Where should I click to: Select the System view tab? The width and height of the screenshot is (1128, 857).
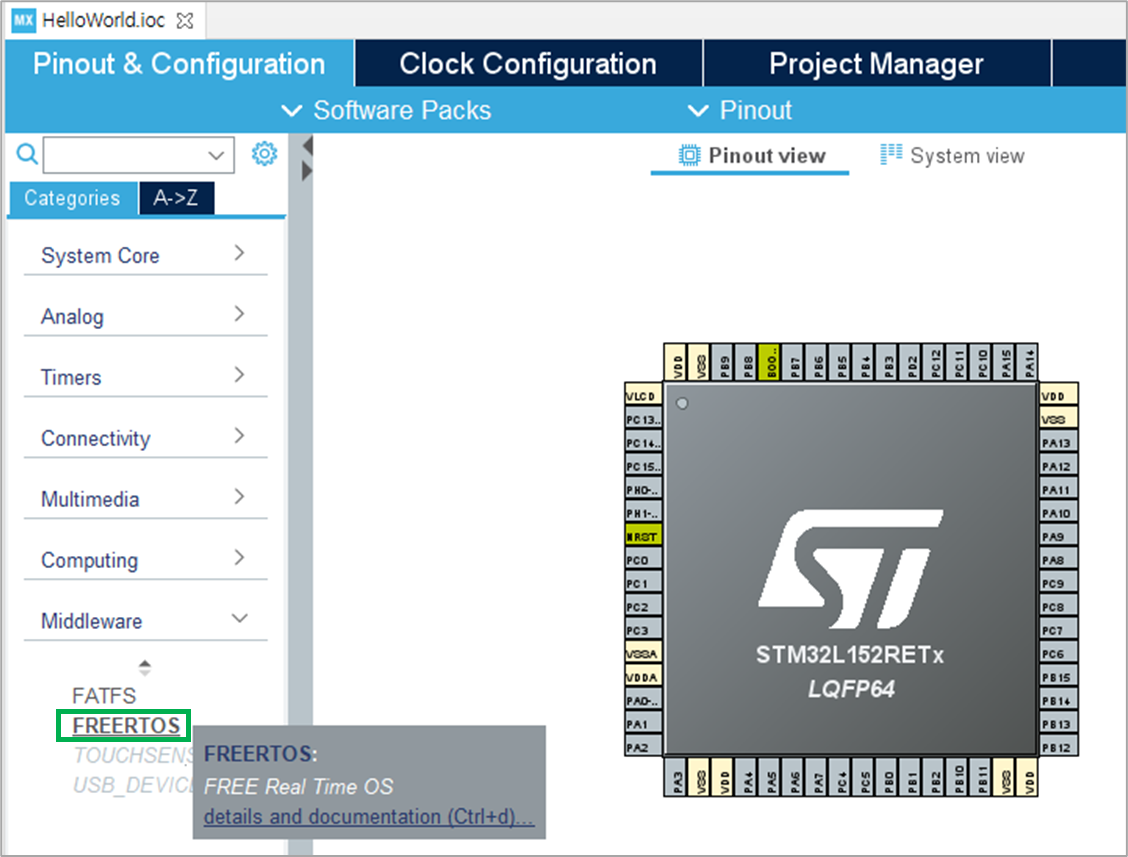(x=952, y=155)
